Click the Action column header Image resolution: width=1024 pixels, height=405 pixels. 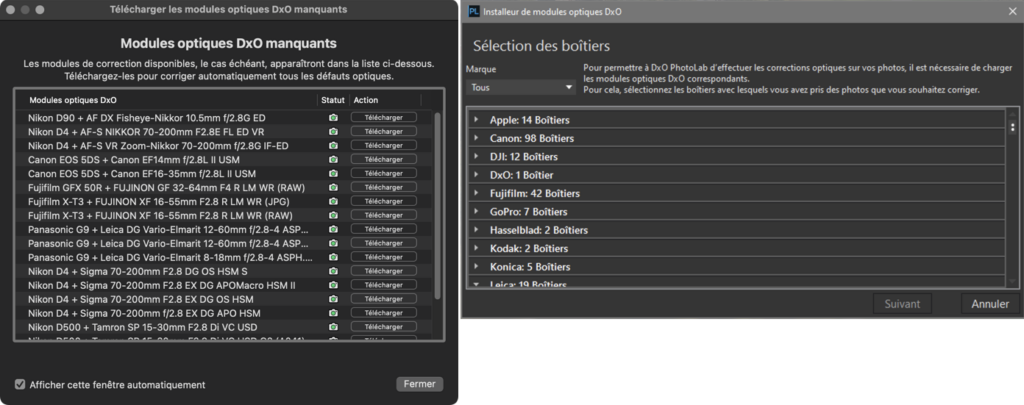pyautogui.click(x=366, y=100)
